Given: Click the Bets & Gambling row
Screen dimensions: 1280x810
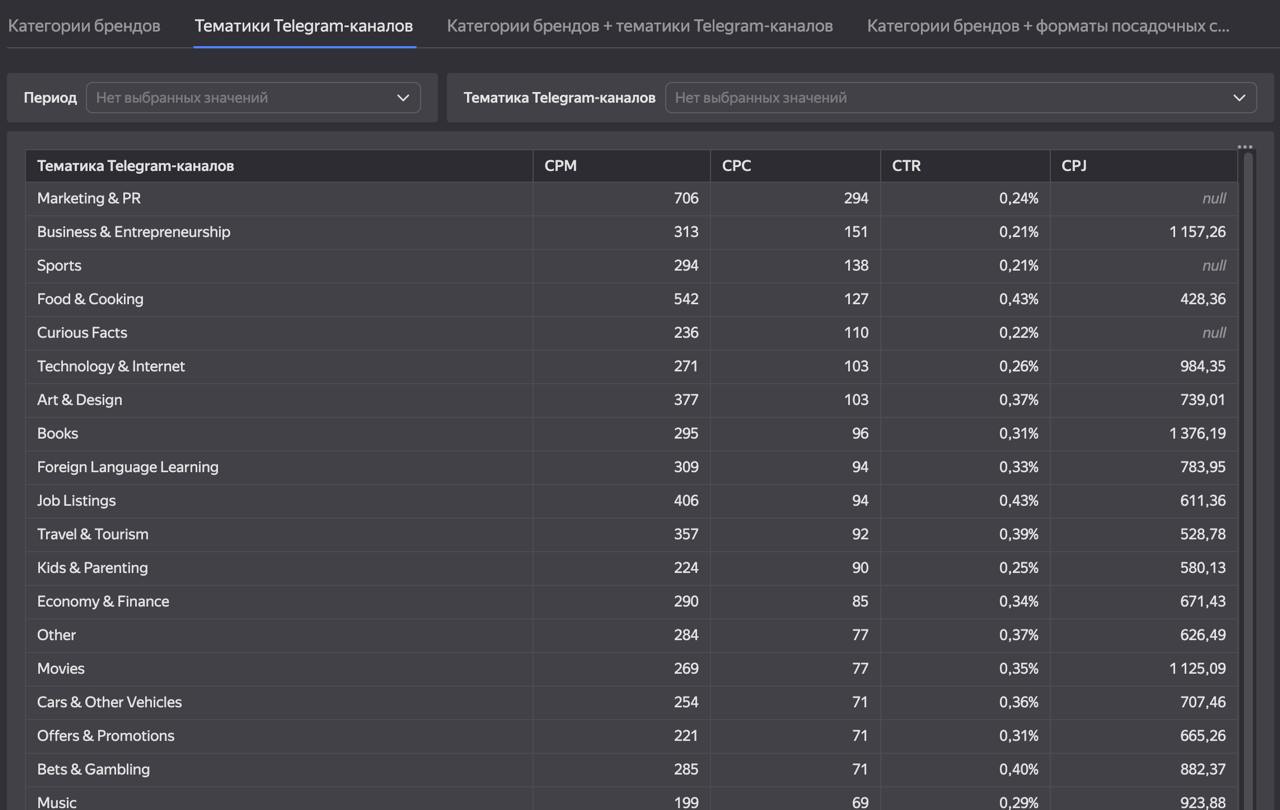Looking at the screenshot, I should (x=93, y=769).
